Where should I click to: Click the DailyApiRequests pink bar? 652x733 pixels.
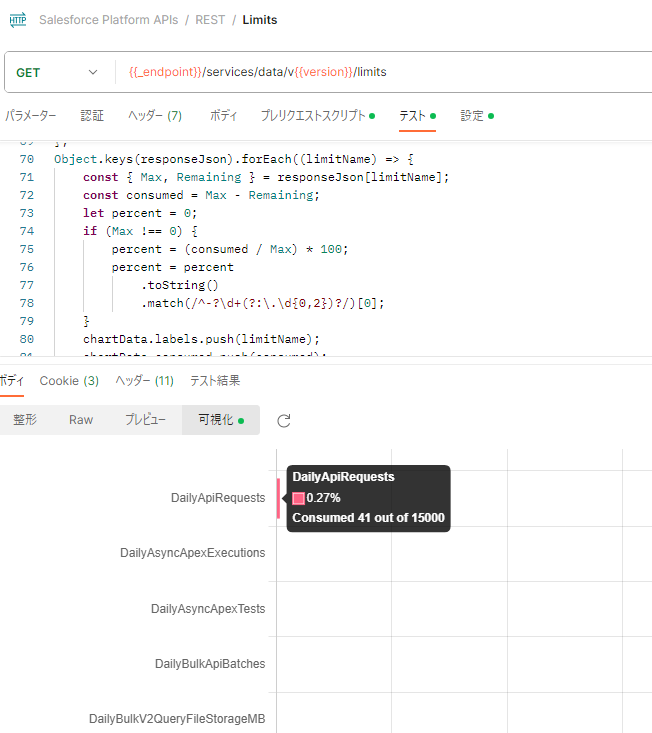pyautogui.click(x=278, y=498)
